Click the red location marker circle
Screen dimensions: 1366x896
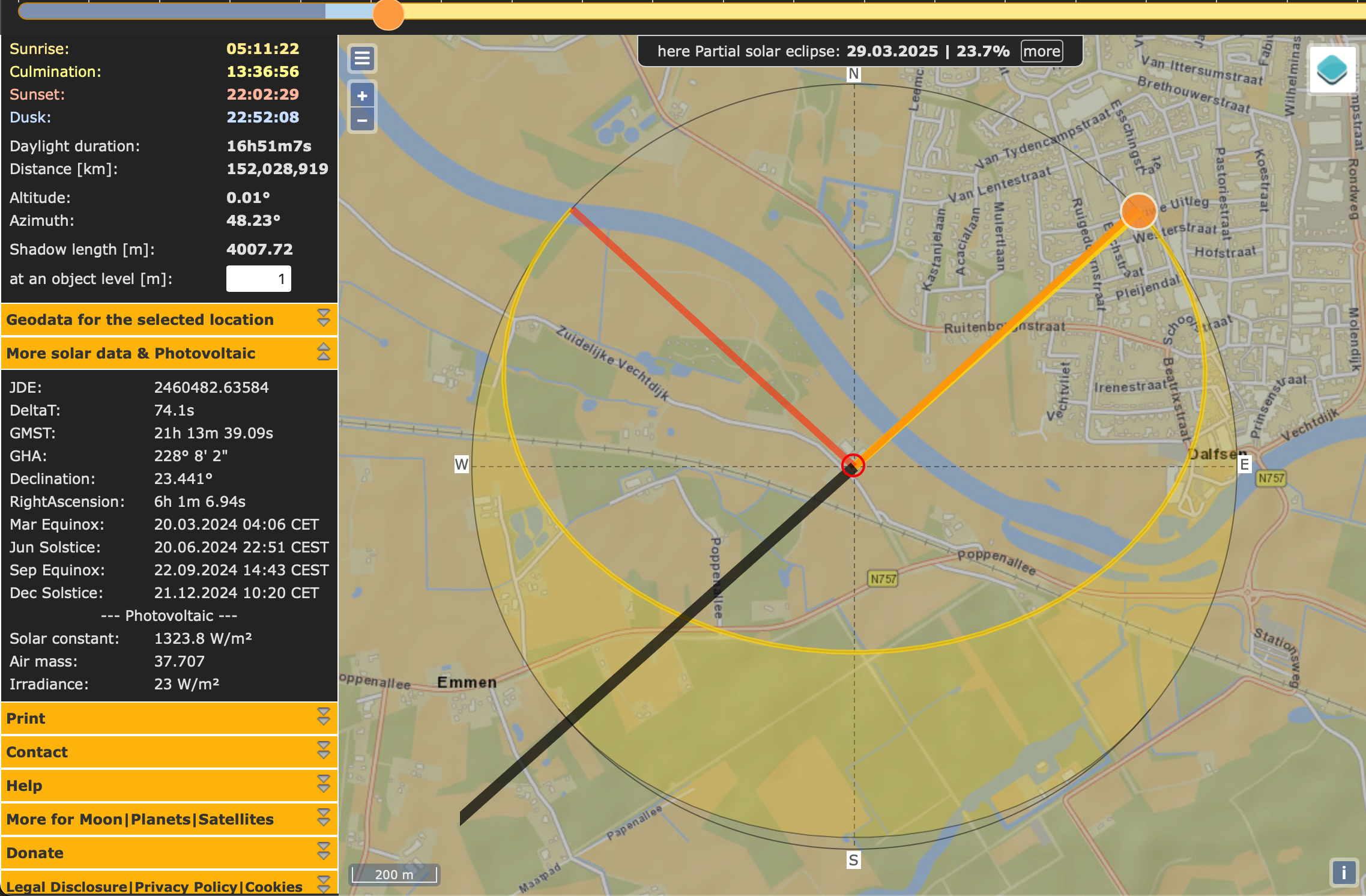point(853,465)
